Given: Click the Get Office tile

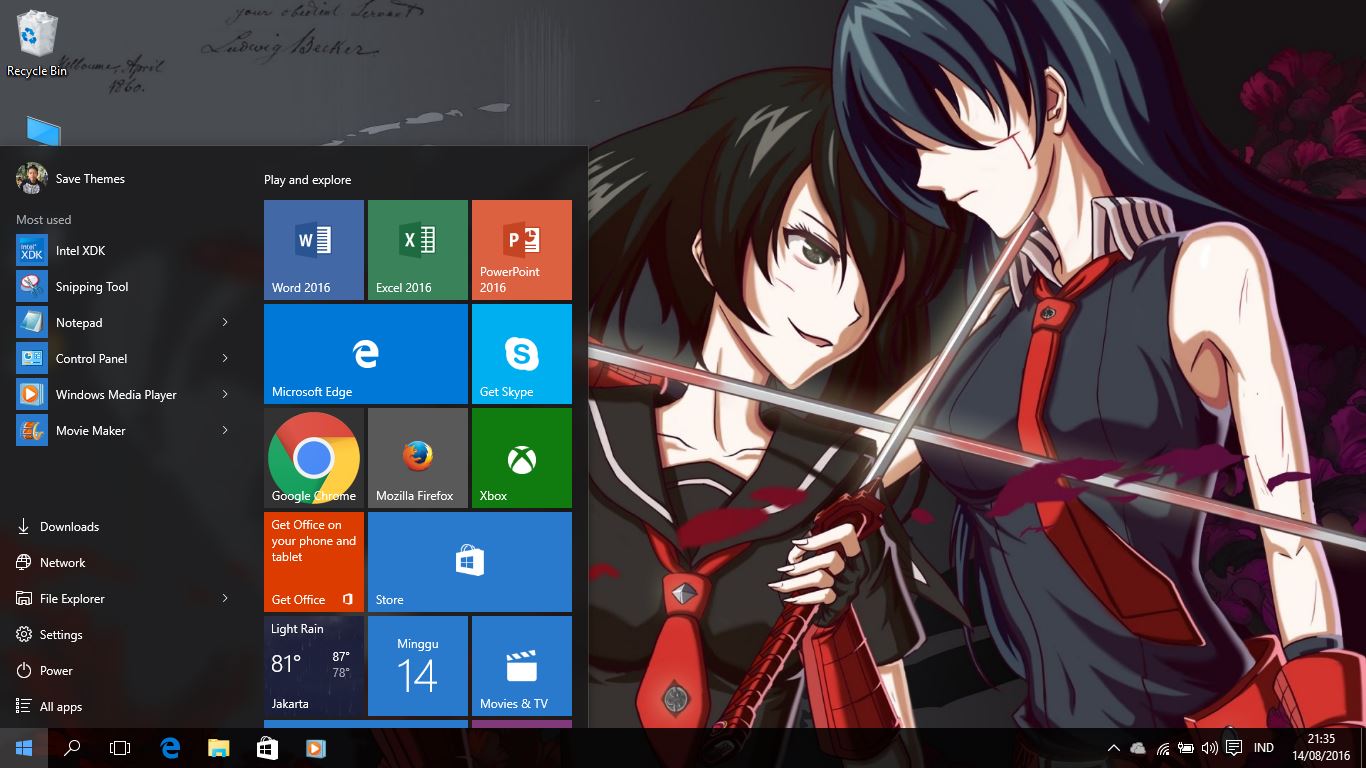Looking at the screenshot, I should pos(314,562).
